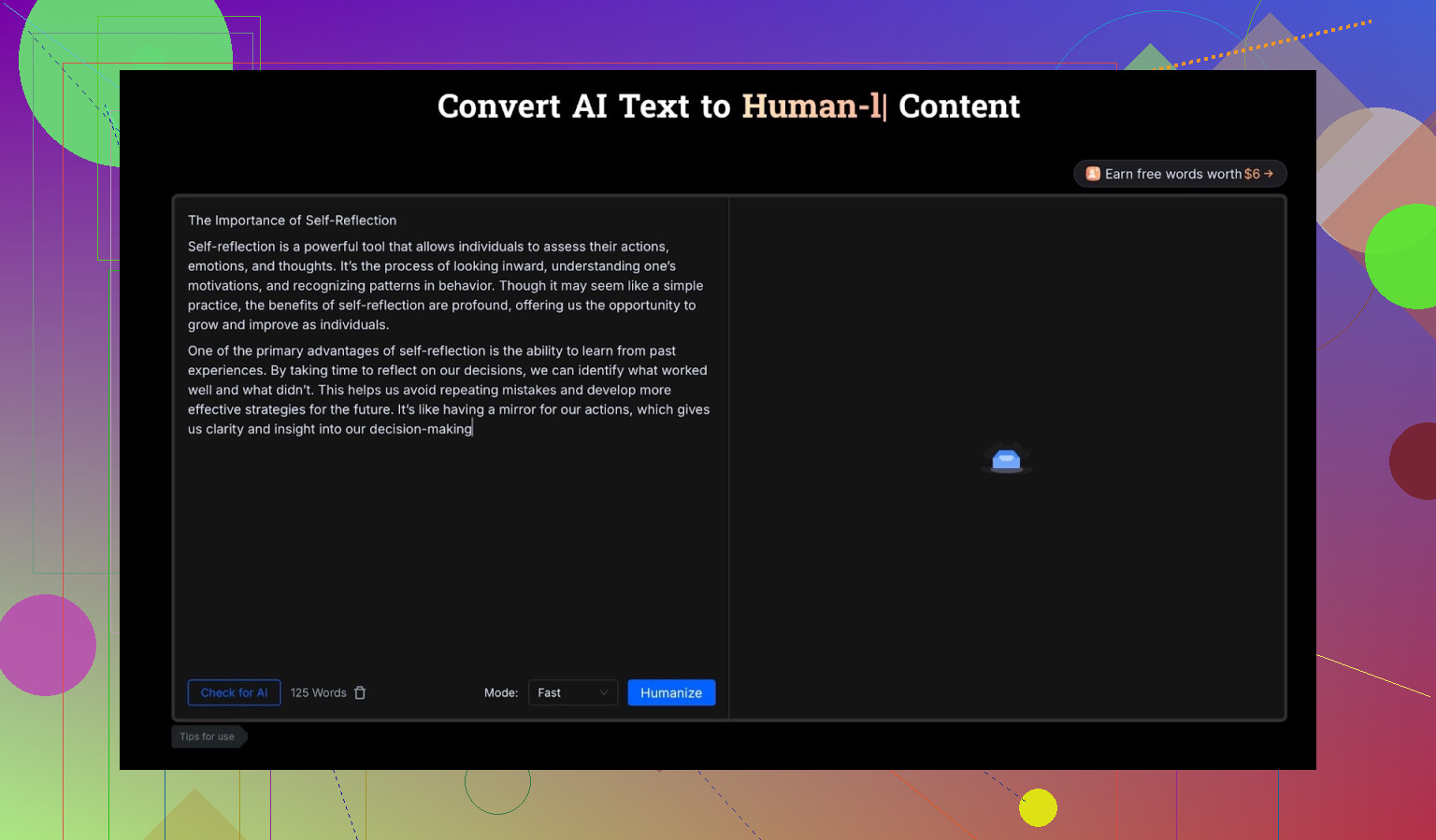Click the trash icon to clear text
1436x840 pixels.
coord(360,692)
